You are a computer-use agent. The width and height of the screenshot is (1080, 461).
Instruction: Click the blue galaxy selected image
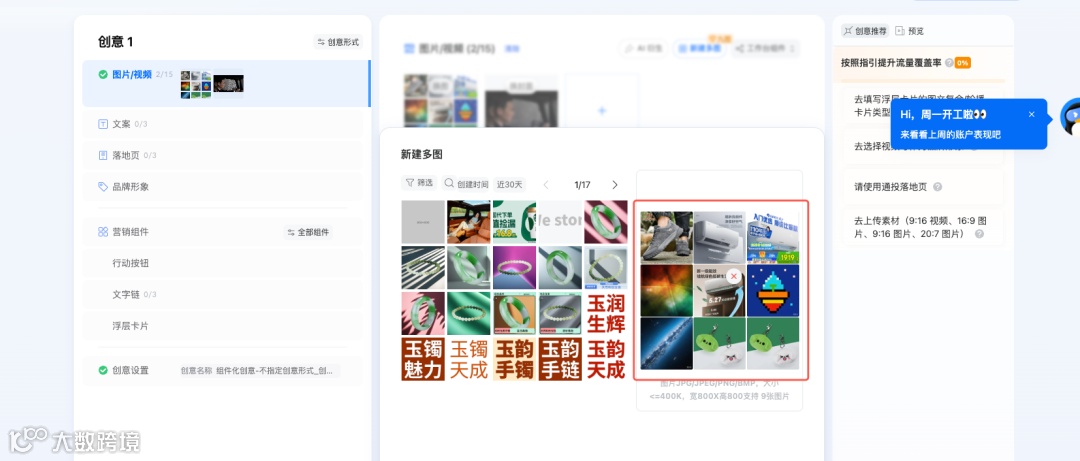click(666, 343)
